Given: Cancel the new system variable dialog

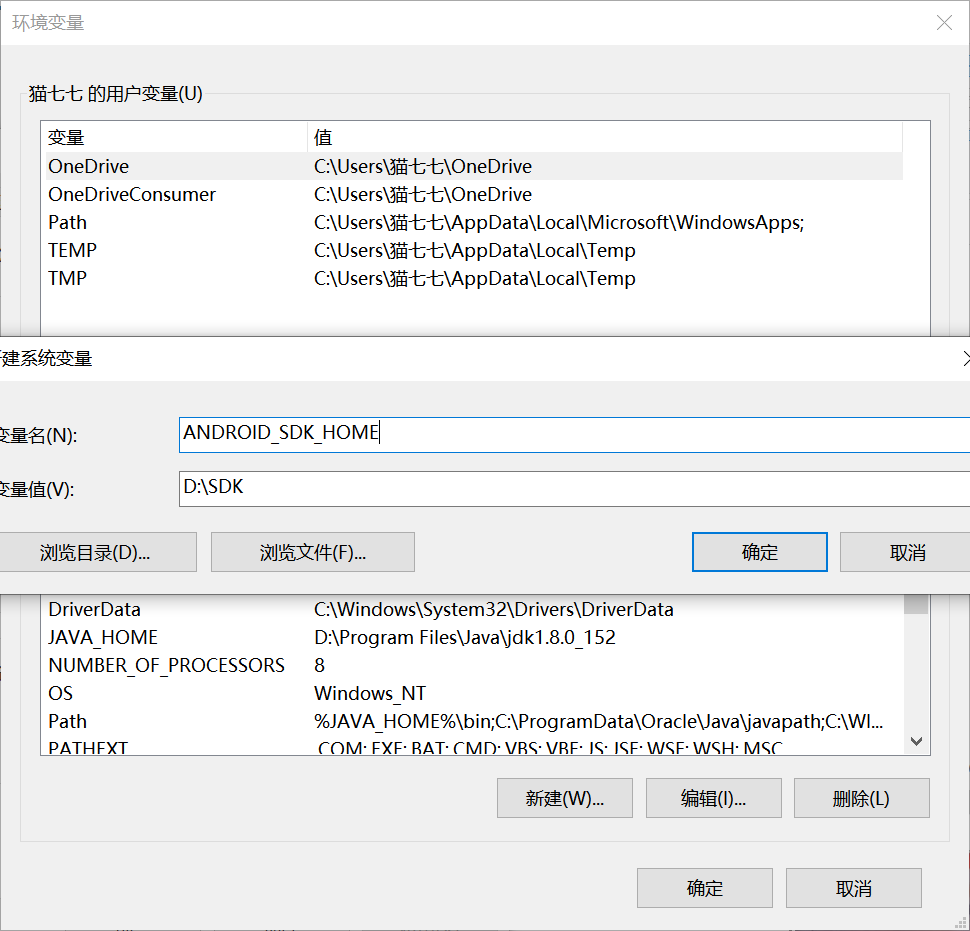Looking at the screenshot, I should [x=906, y=552].
